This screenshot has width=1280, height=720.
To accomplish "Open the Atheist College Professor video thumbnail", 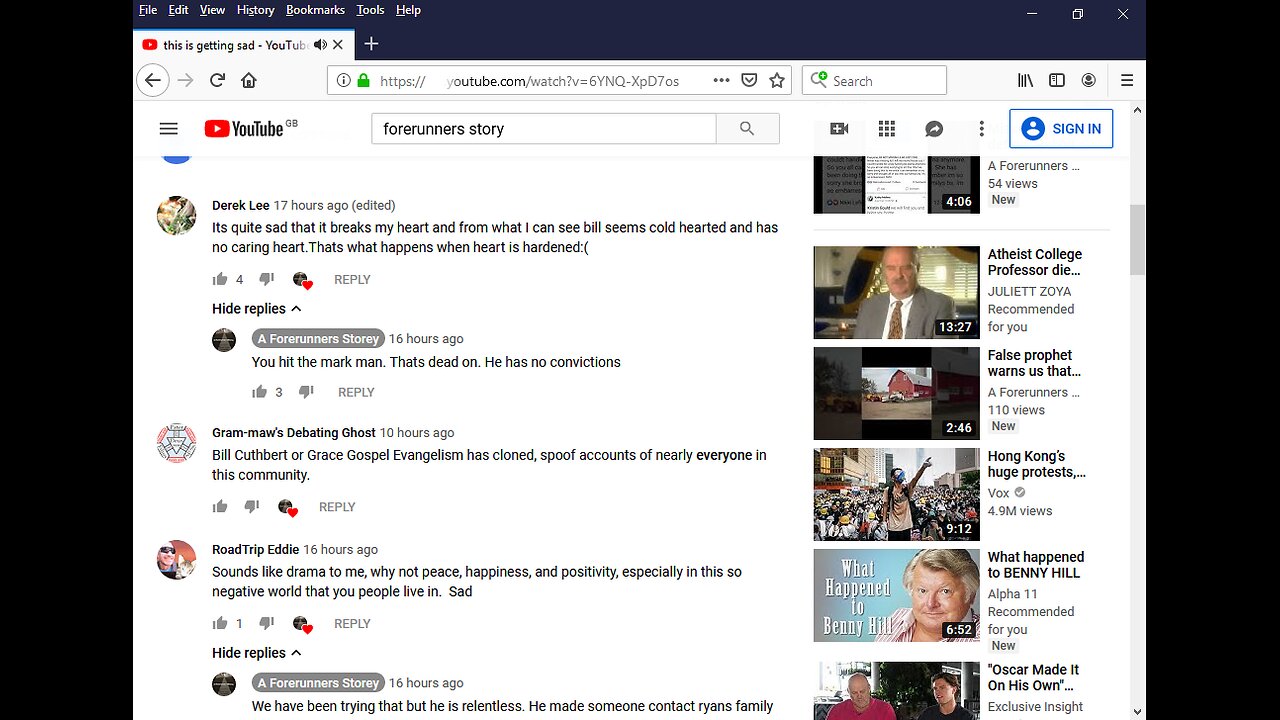I will [x=897, y=293].
